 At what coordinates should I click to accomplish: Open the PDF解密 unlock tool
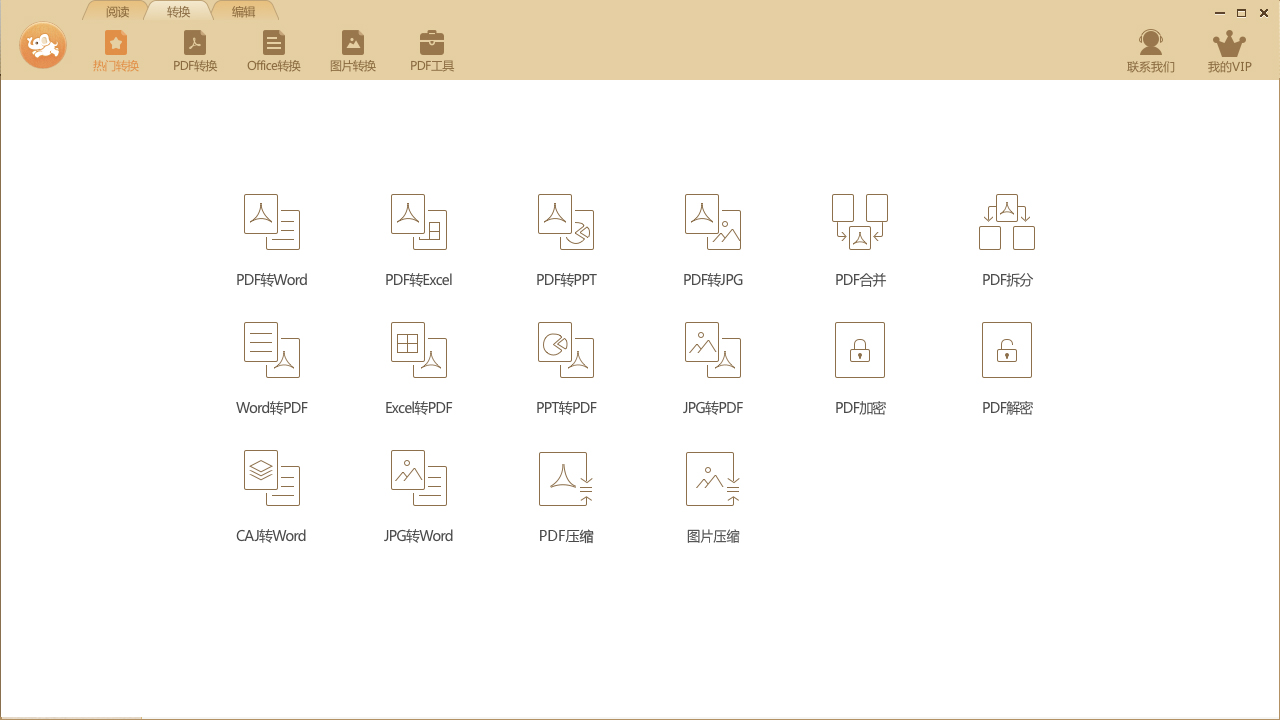1007,351
